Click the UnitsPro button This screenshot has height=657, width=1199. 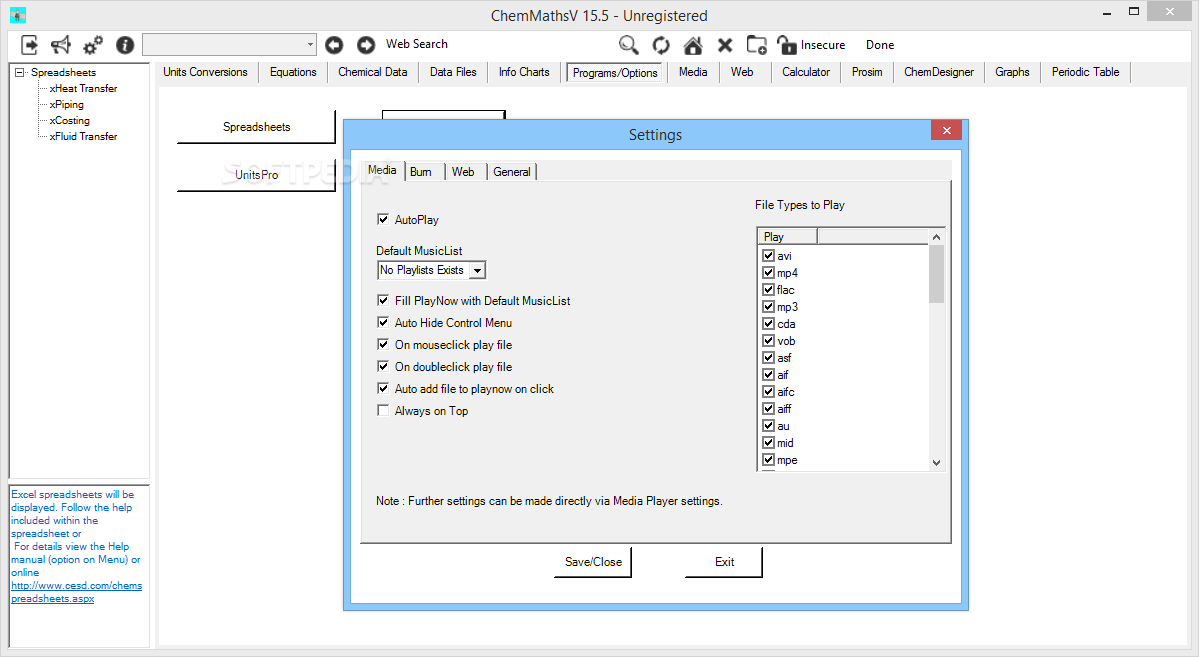[256, 174]
